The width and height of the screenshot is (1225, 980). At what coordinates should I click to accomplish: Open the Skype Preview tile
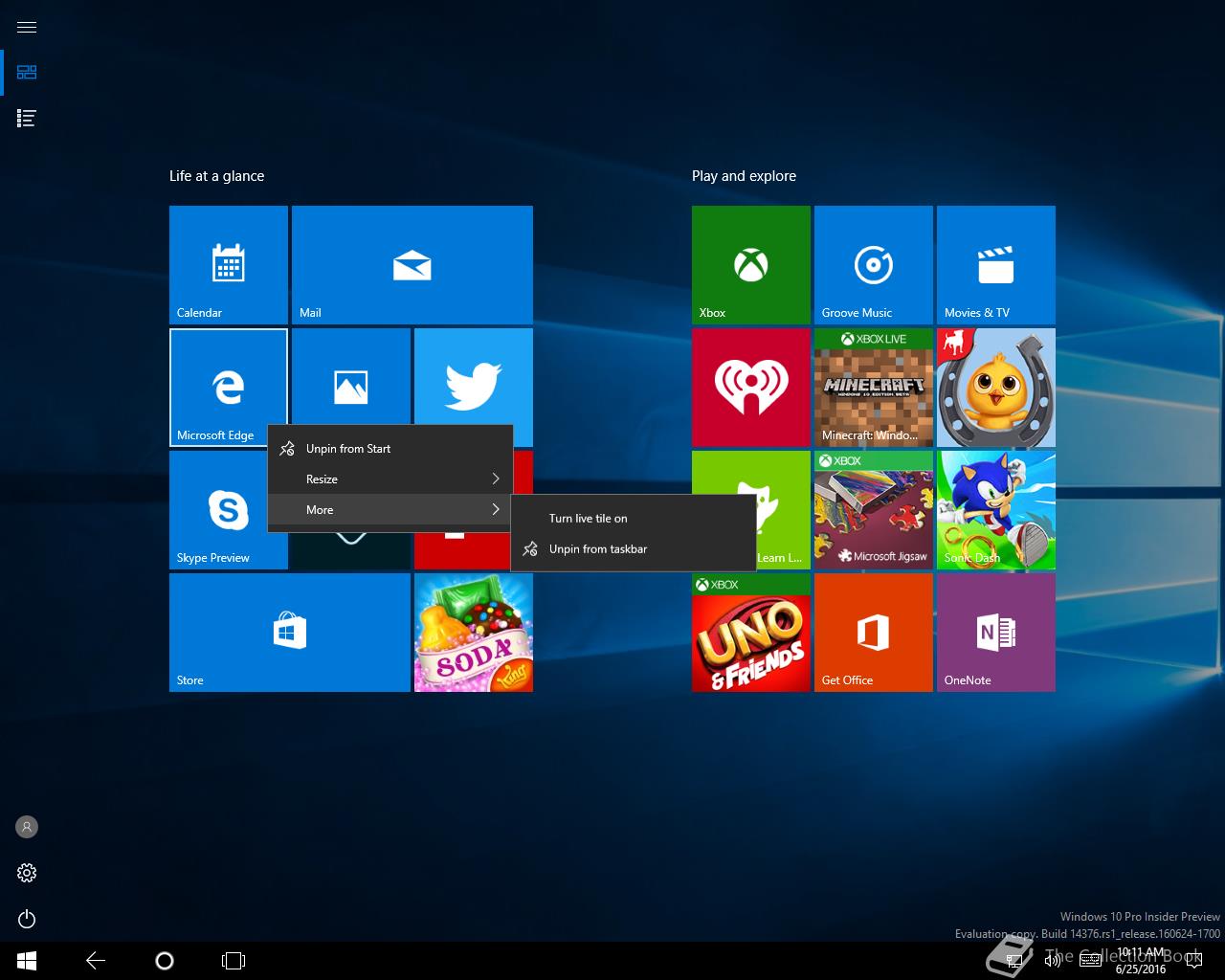[218, 510]
